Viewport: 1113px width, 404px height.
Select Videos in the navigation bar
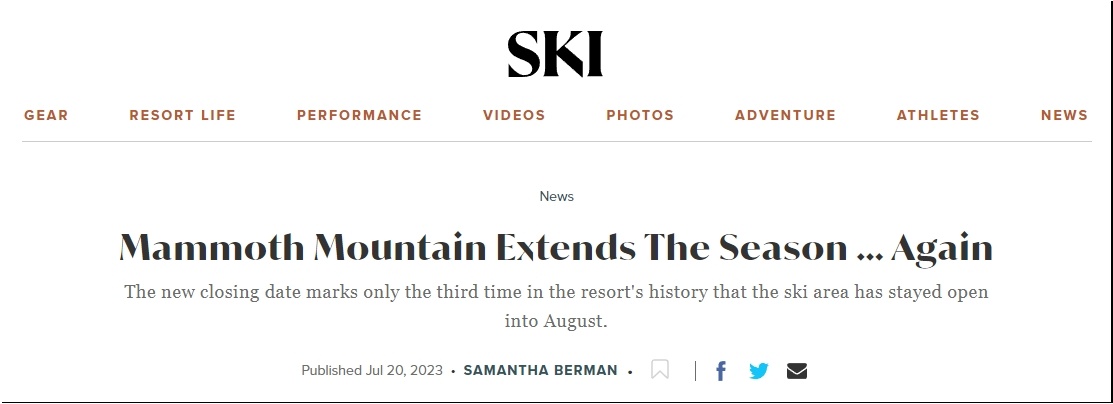point(514,115)
